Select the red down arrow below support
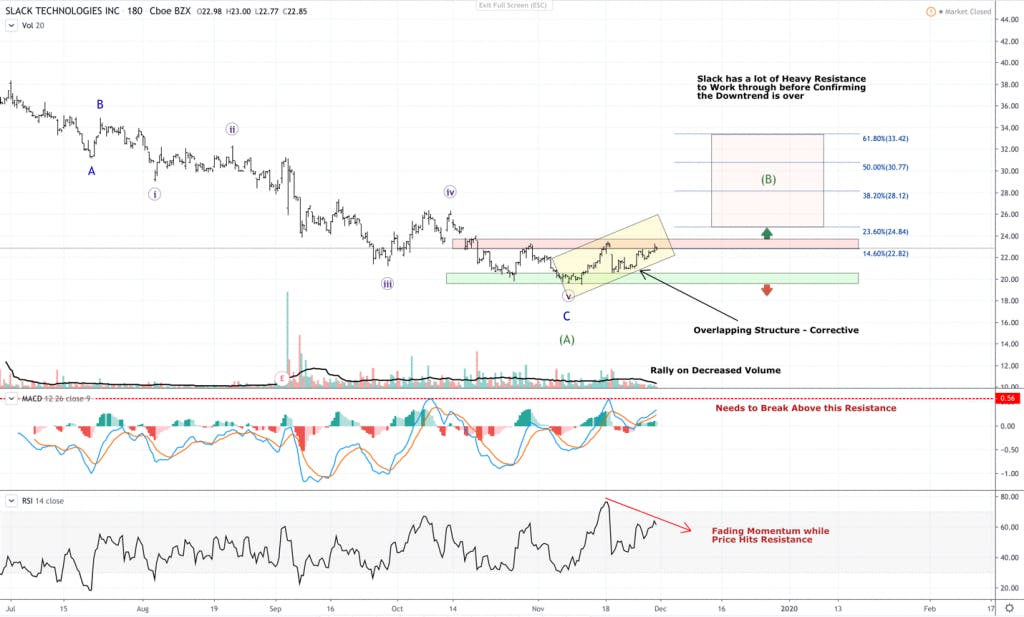1024x617 pixels. [767, 290]
